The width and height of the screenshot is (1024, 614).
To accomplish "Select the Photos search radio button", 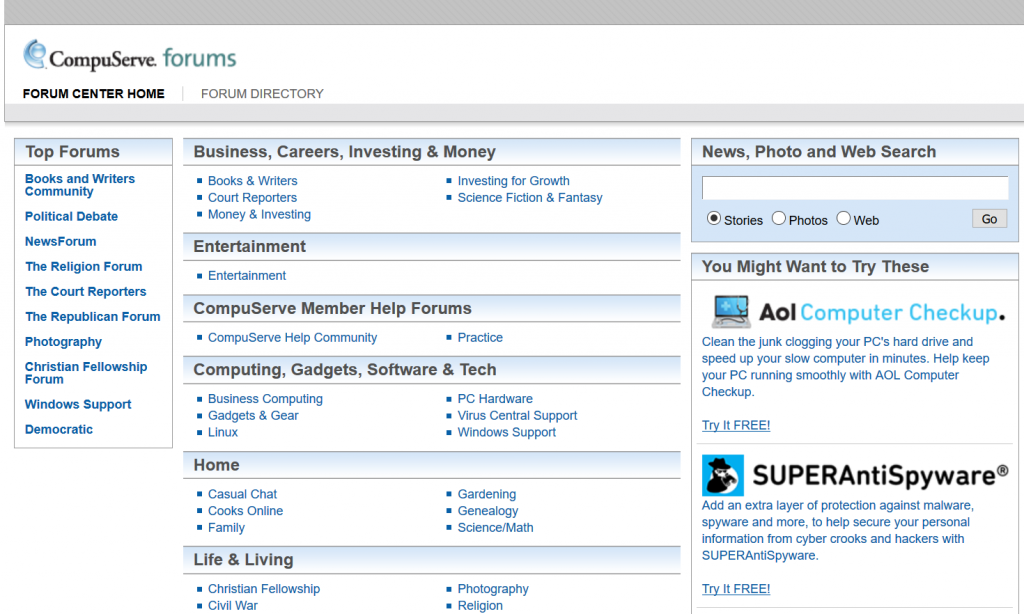I will [x=778, y=219].
